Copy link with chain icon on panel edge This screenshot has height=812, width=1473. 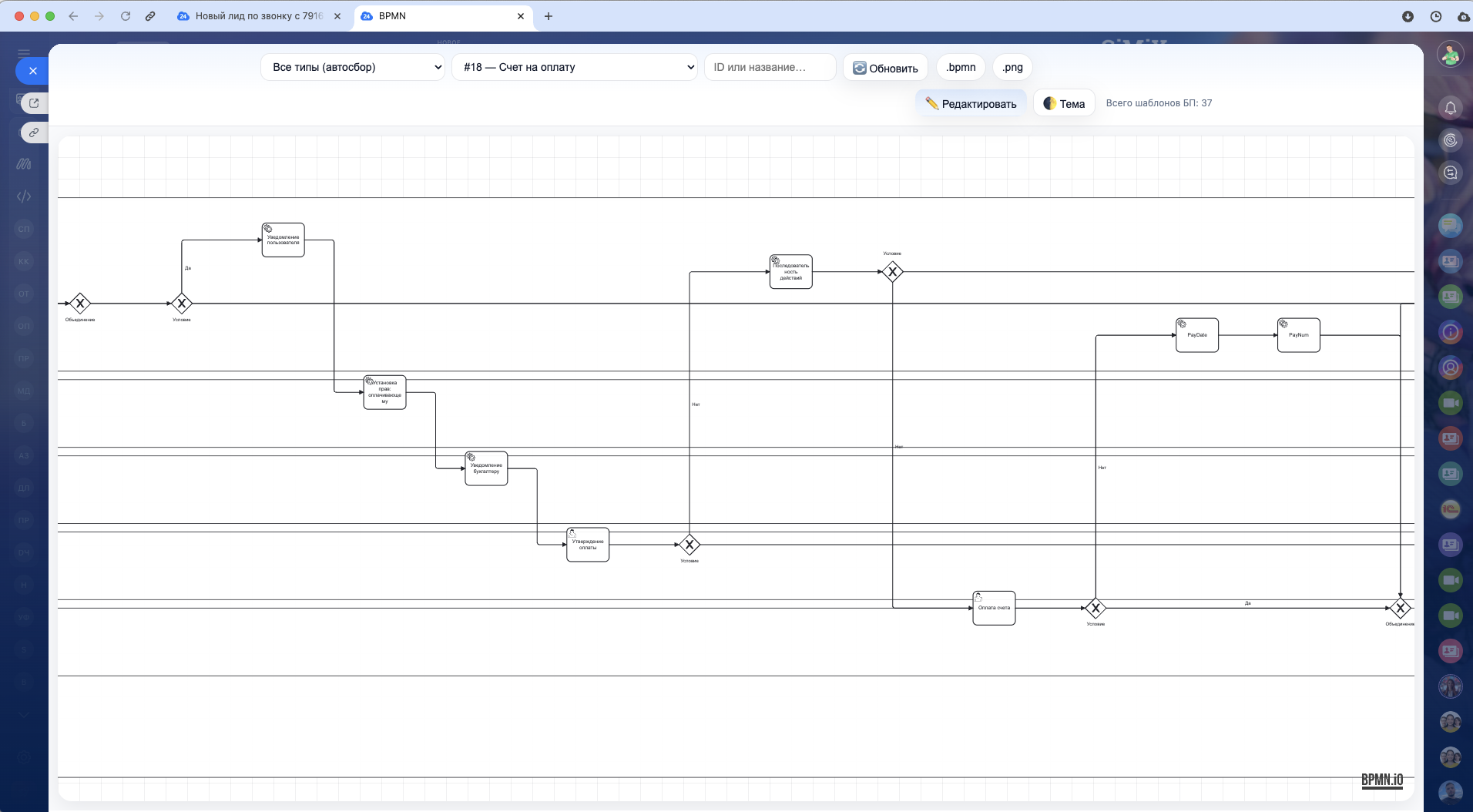(34, 133)
